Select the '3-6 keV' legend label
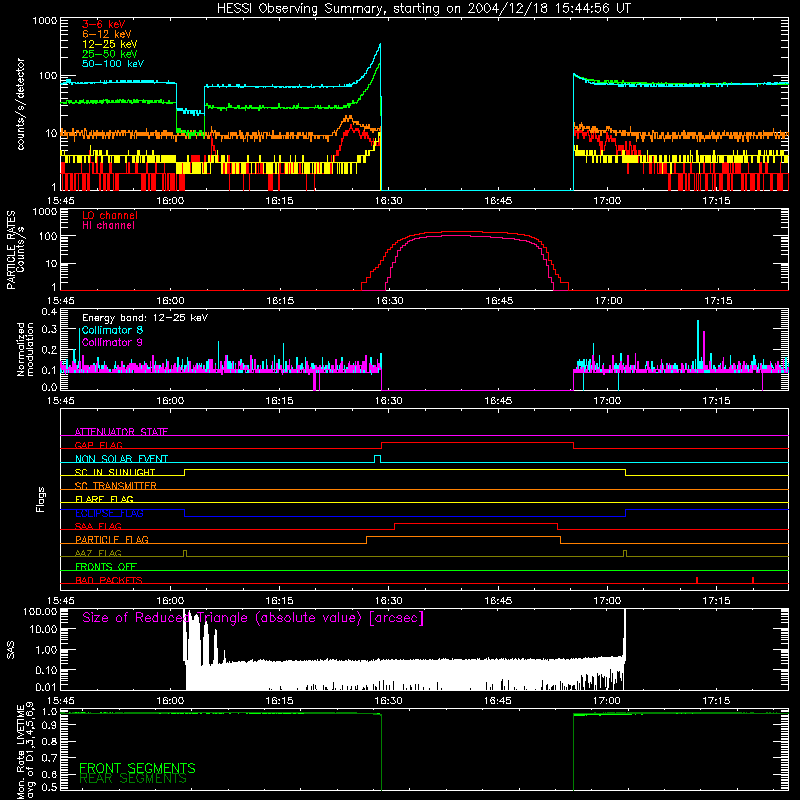Viewport: 800px width, 800px height. (104, 24)
